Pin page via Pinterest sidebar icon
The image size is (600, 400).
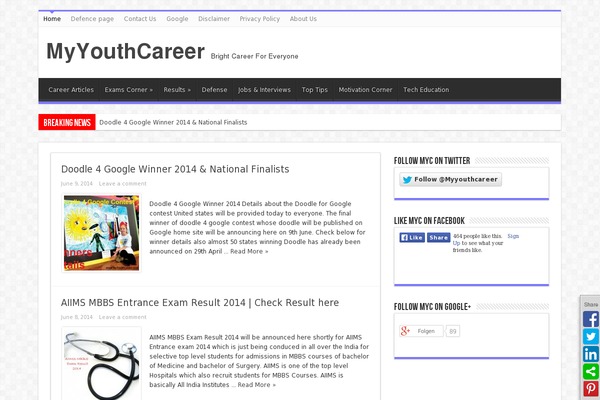tap(591, 389)
